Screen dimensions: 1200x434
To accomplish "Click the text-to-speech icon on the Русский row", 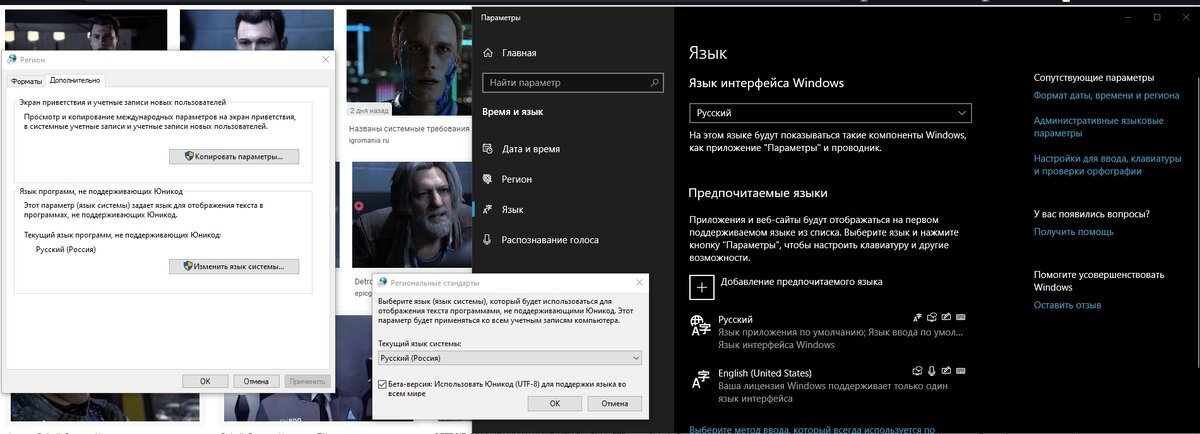I will (932, 319).
